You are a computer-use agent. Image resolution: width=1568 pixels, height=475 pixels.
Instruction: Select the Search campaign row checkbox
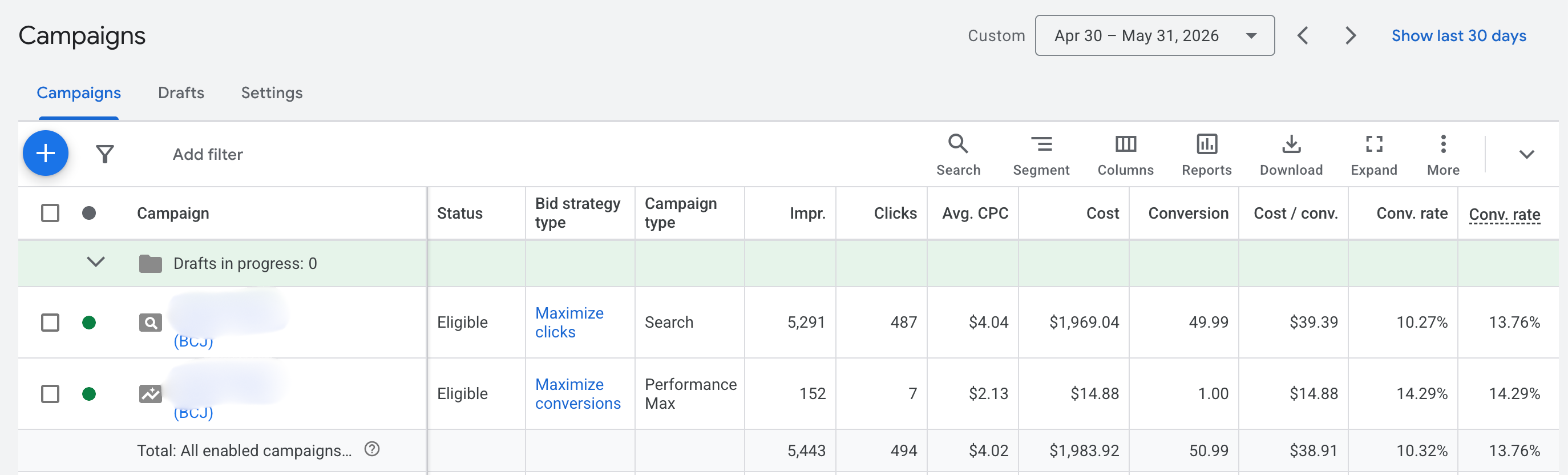tap(50, 322)
